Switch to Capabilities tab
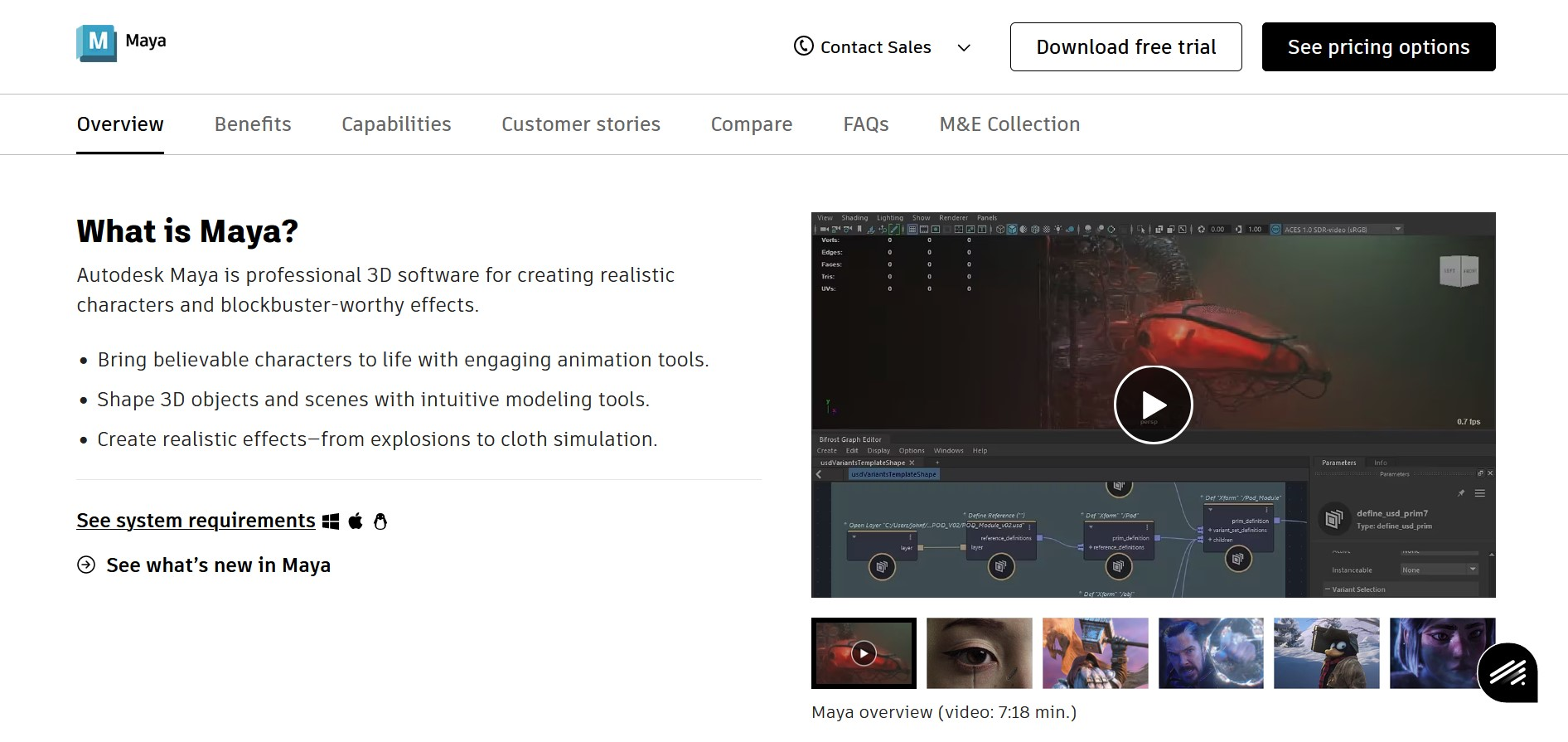 (x=396, y=124)
